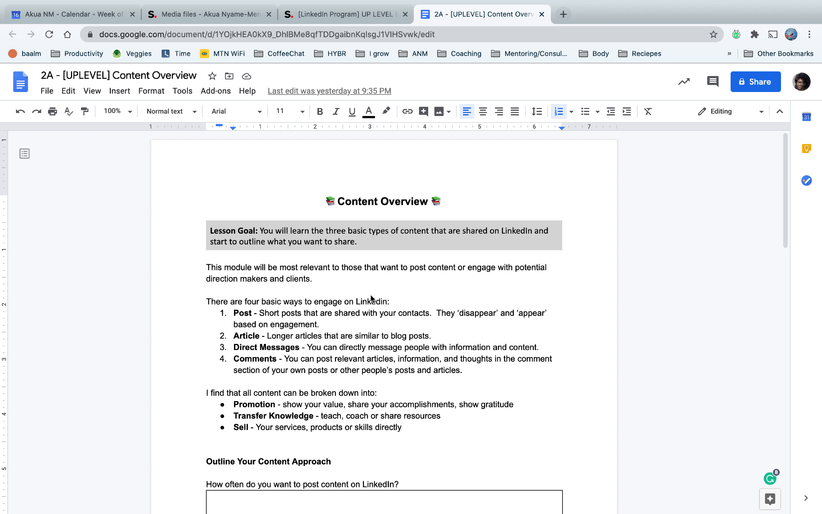
Task: Open the text color picker
Action: click(x=369, y=111)
